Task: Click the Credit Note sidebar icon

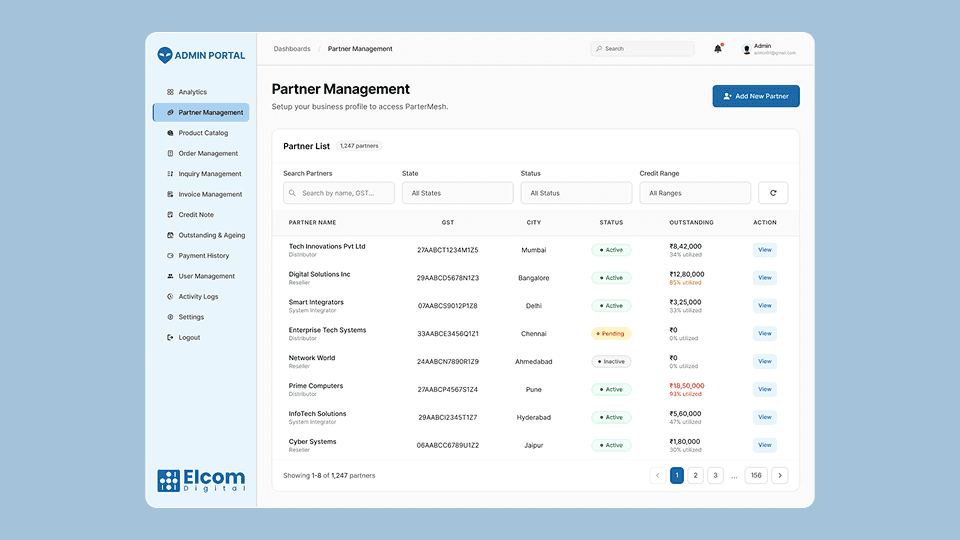Action: tap(170, 215)
